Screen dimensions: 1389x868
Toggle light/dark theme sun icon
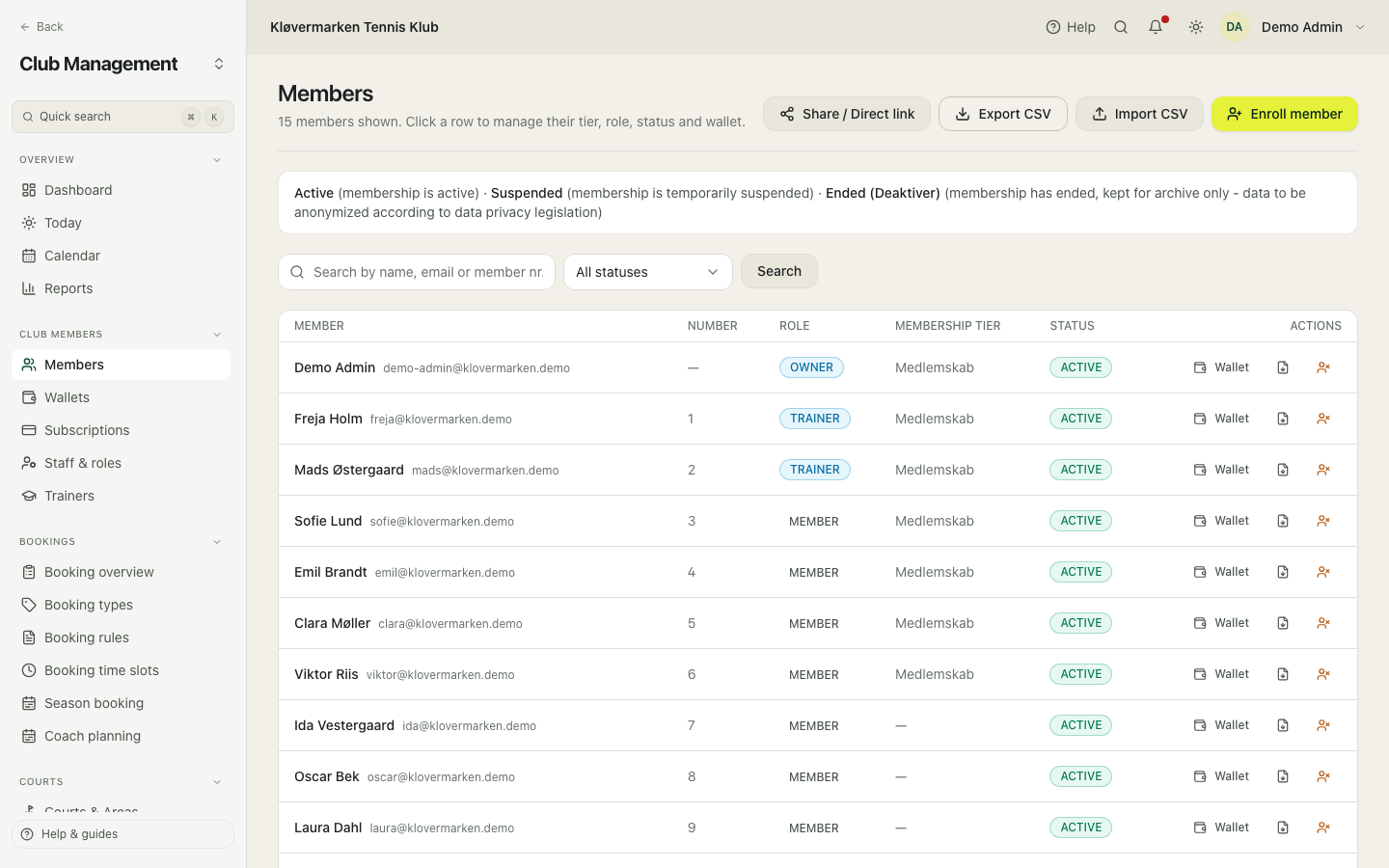[1196, 27]
